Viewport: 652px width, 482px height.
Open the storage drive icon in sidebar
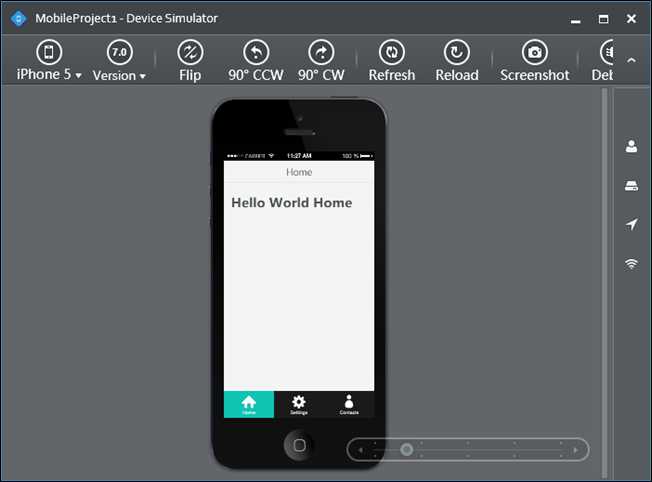[x=631, y=185]
